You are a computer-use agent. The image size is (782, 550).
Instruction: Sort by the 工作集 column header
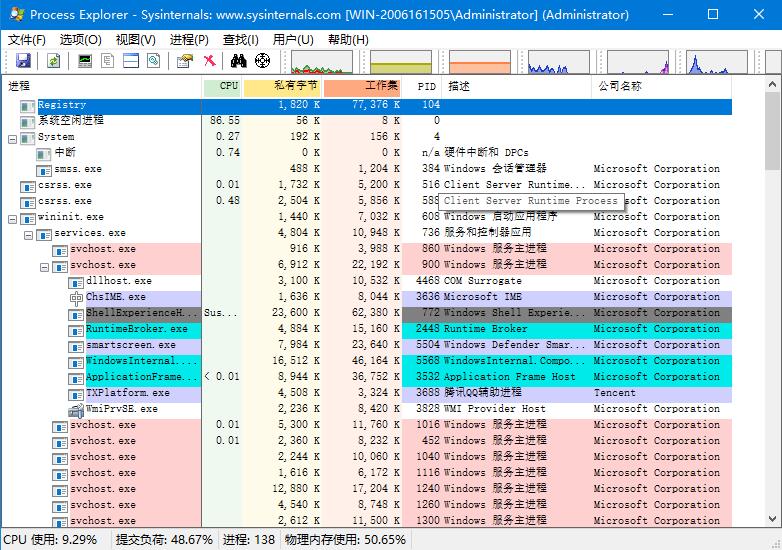coord(362,87)
